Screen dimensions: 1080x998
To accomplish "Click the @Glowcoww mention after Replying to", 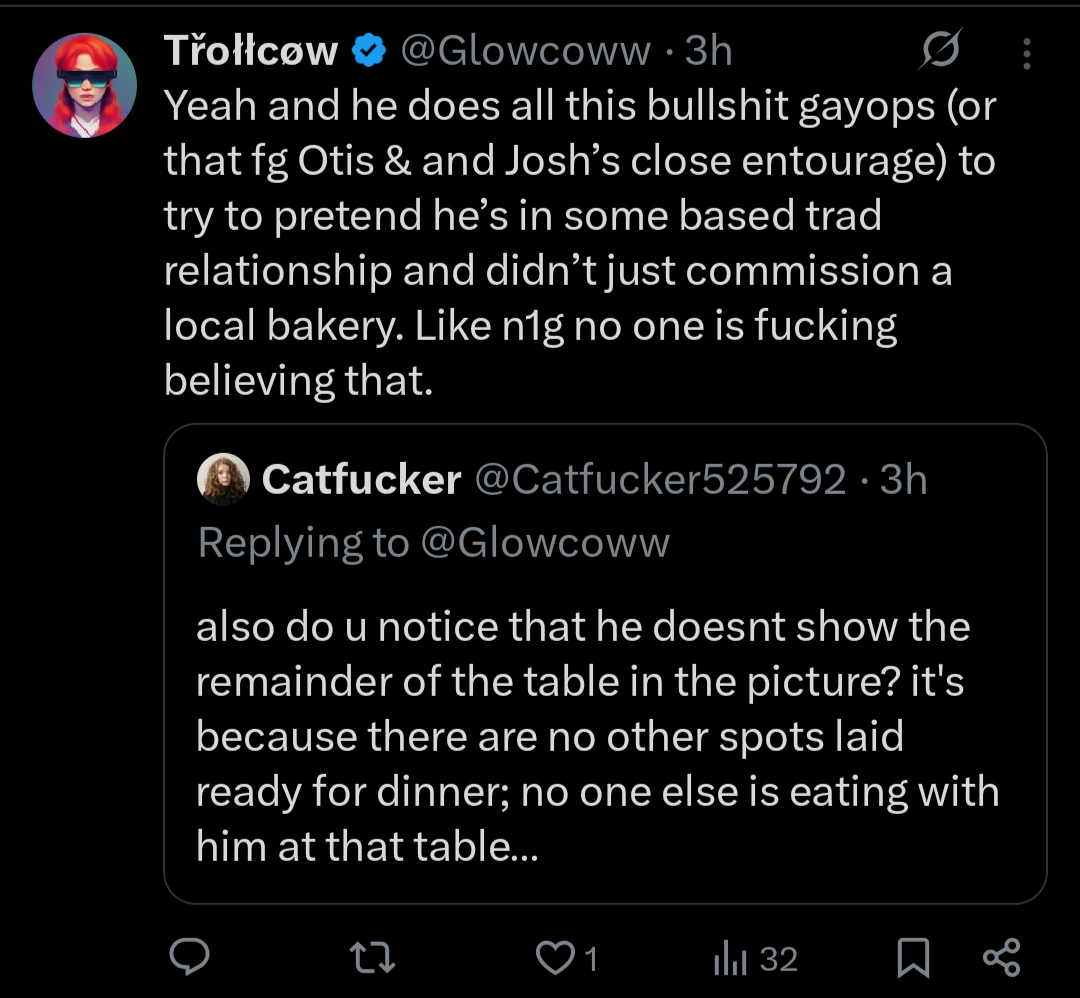I will [545, 542].
